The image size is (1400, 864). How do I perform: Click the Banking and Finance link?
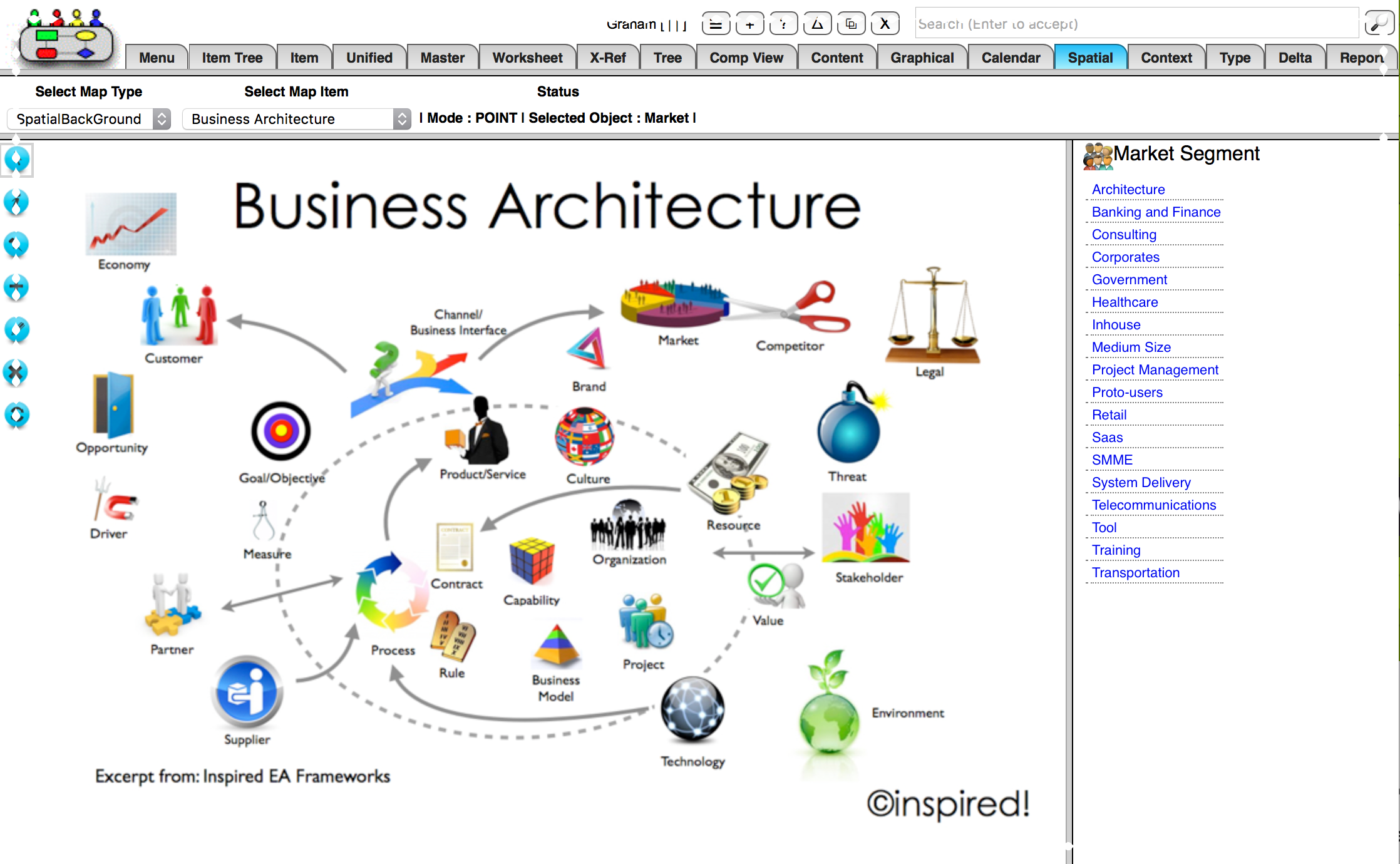click(x=1156, y=212)
